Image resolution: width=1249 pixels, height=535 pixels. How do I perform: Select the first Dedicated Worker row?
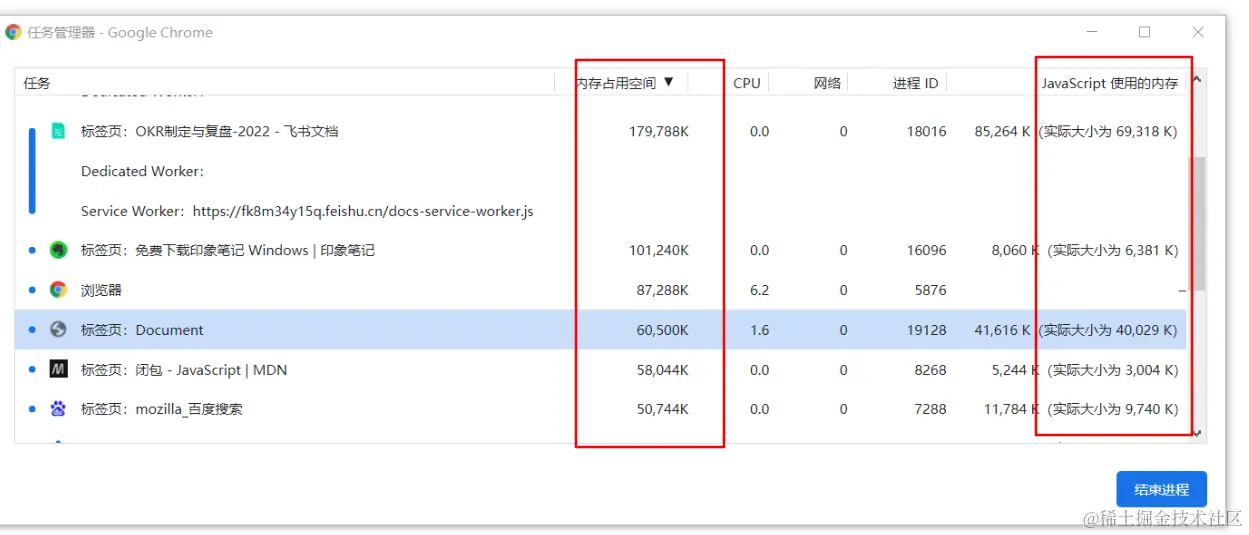(600, 171)
